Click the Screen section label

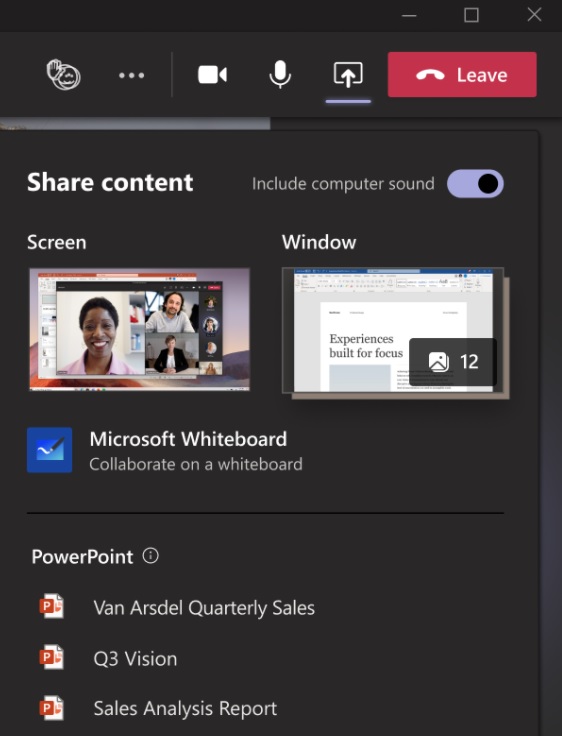(x=57, y=242)
